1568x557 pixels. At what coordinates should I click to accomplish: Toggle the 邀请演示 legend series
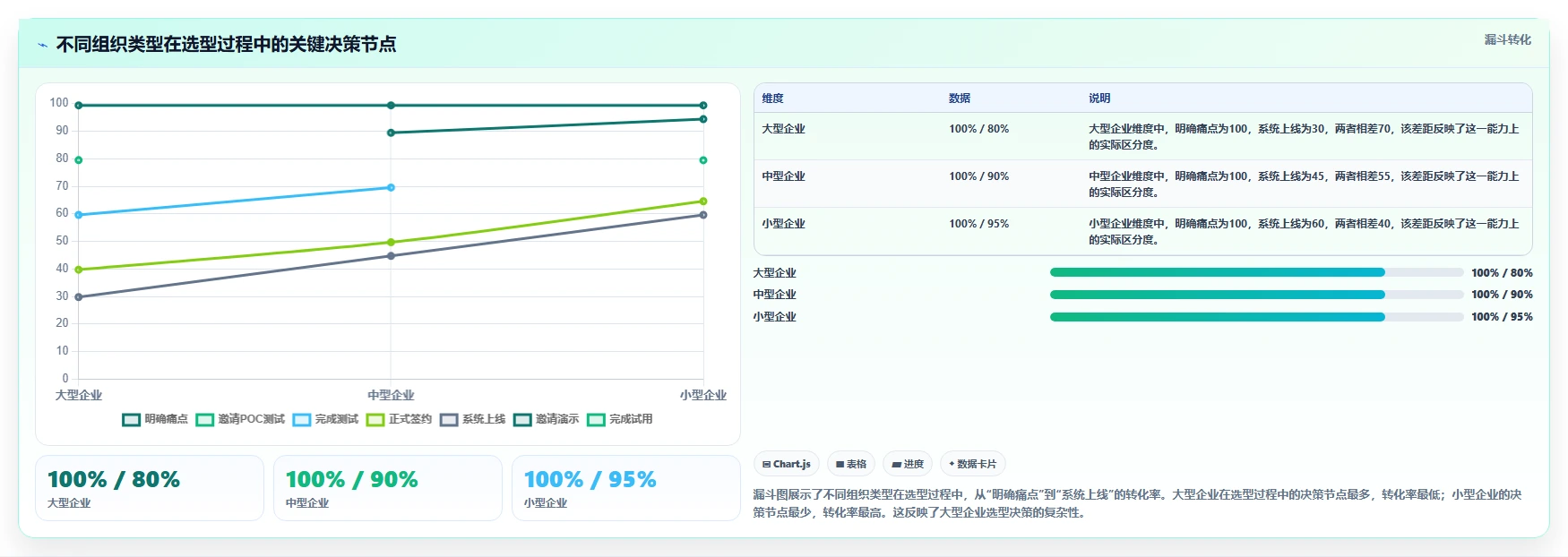pos(546,419)
